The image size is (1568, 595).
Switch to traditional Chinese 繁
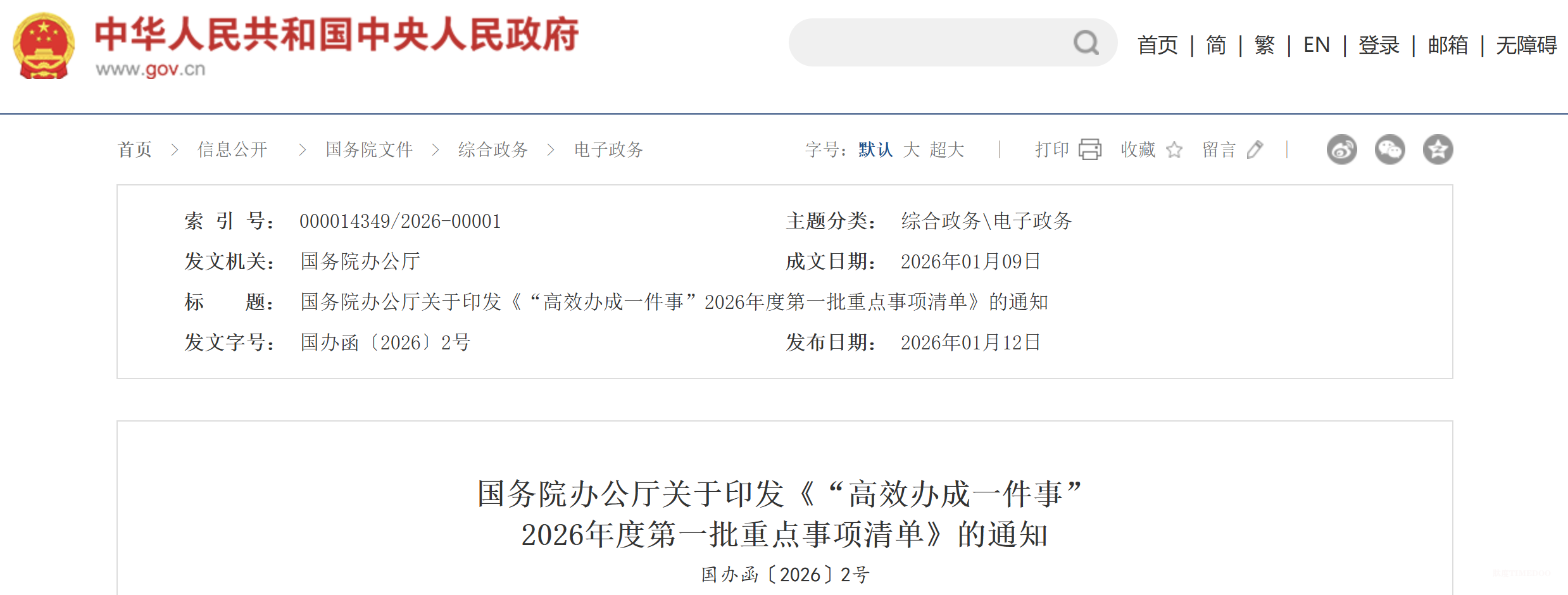tap(1265, 45)
